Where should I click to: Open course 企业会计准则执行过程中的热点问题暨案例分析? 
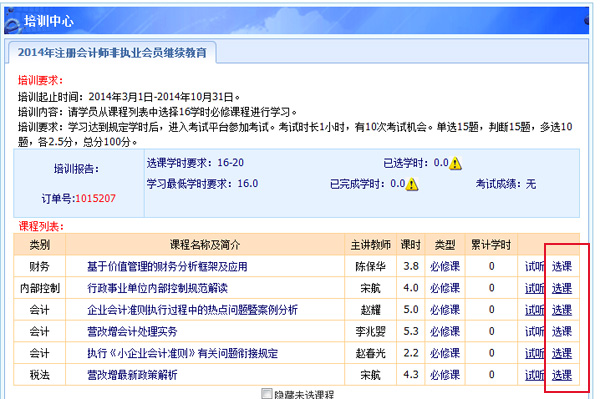click(192, 310)
